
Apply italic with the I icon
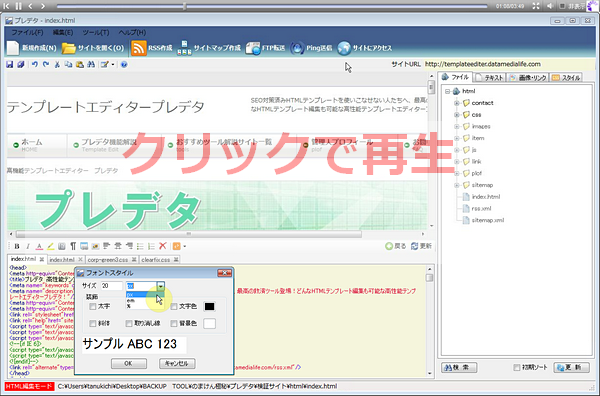(x=28, y=246)
